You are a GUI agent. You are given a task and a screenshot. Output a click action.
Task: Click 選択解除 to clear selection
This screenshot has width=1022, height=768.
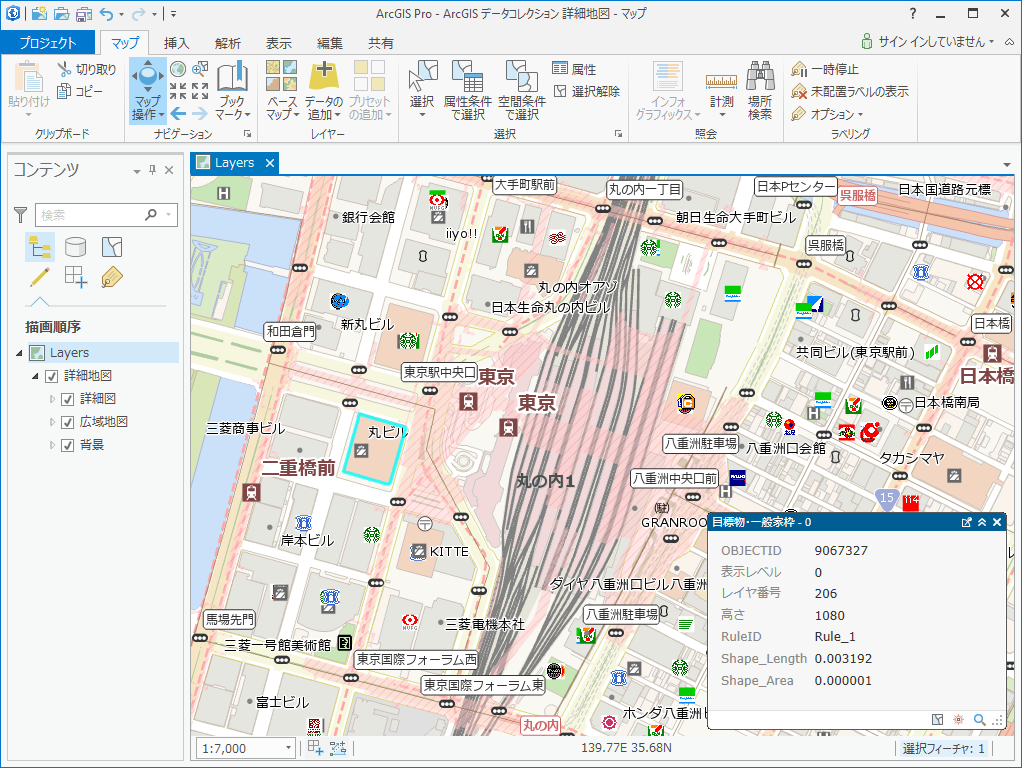click(x=587, y=91)
